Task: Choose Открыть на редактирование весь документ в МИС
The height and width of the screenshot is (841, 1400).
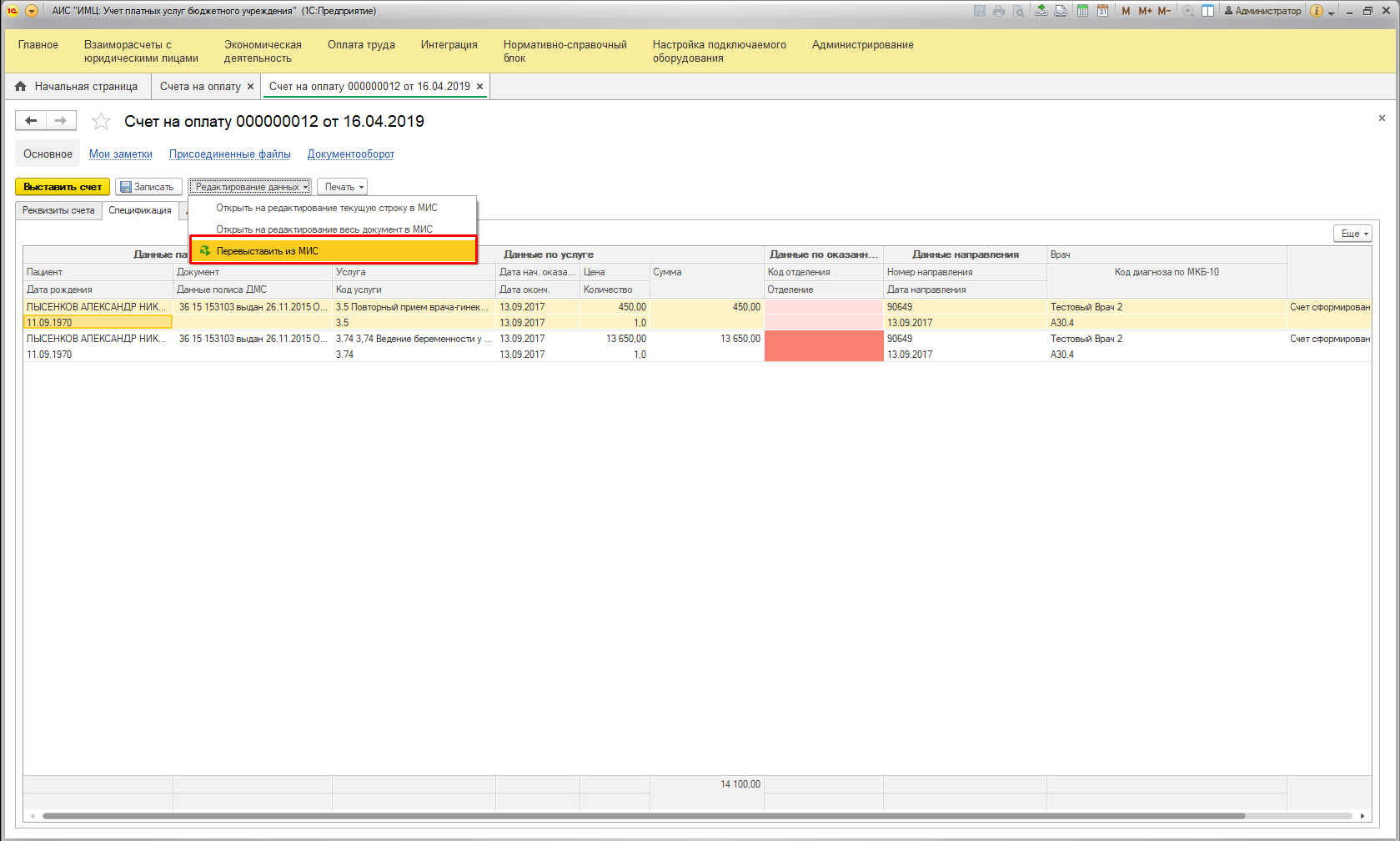Action: pyautogui.click(x=324, y=229)
